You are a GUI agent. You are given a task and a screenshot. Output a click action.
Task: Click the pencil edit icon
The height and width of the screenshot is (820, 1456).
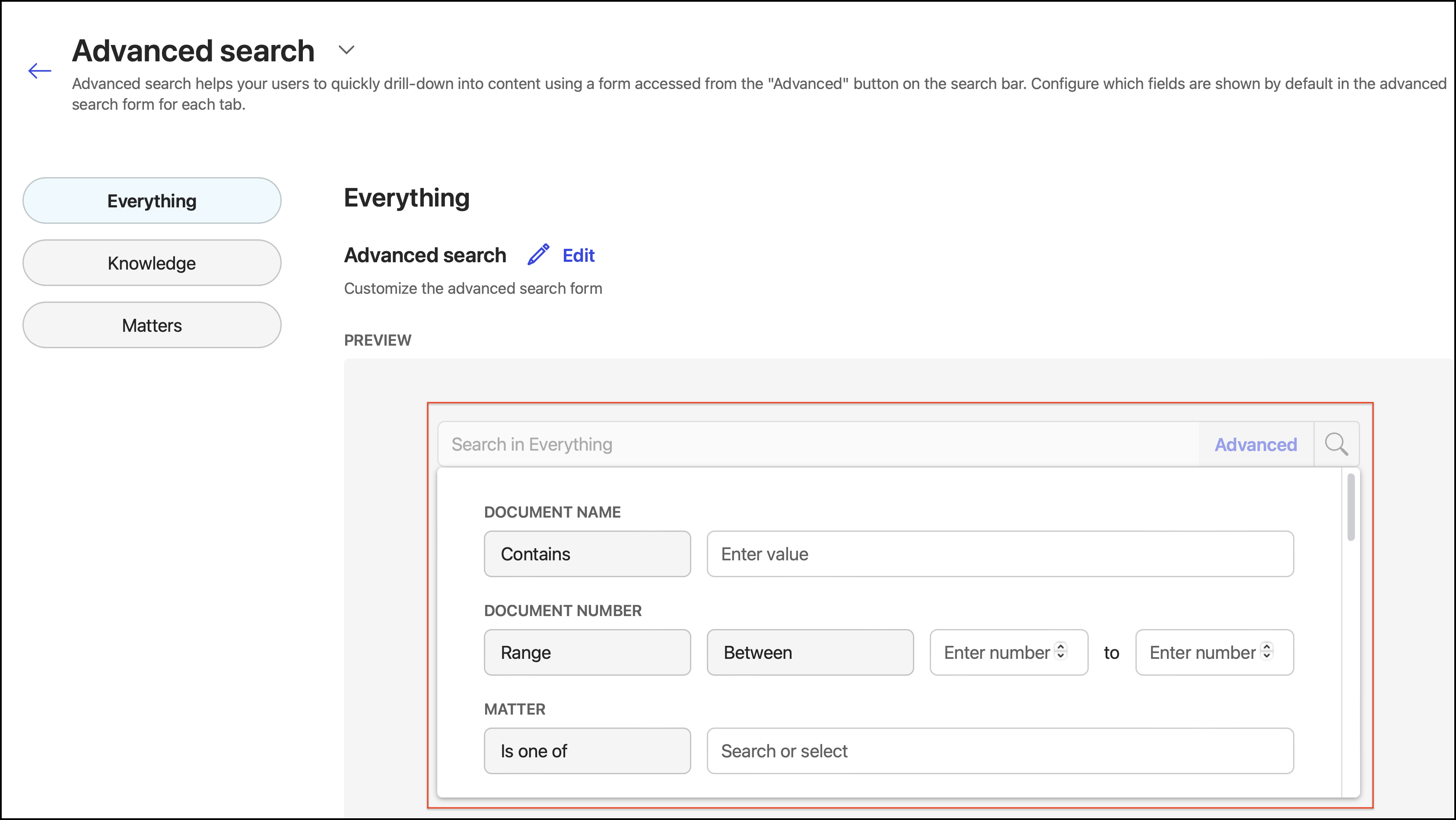point(538,255)
